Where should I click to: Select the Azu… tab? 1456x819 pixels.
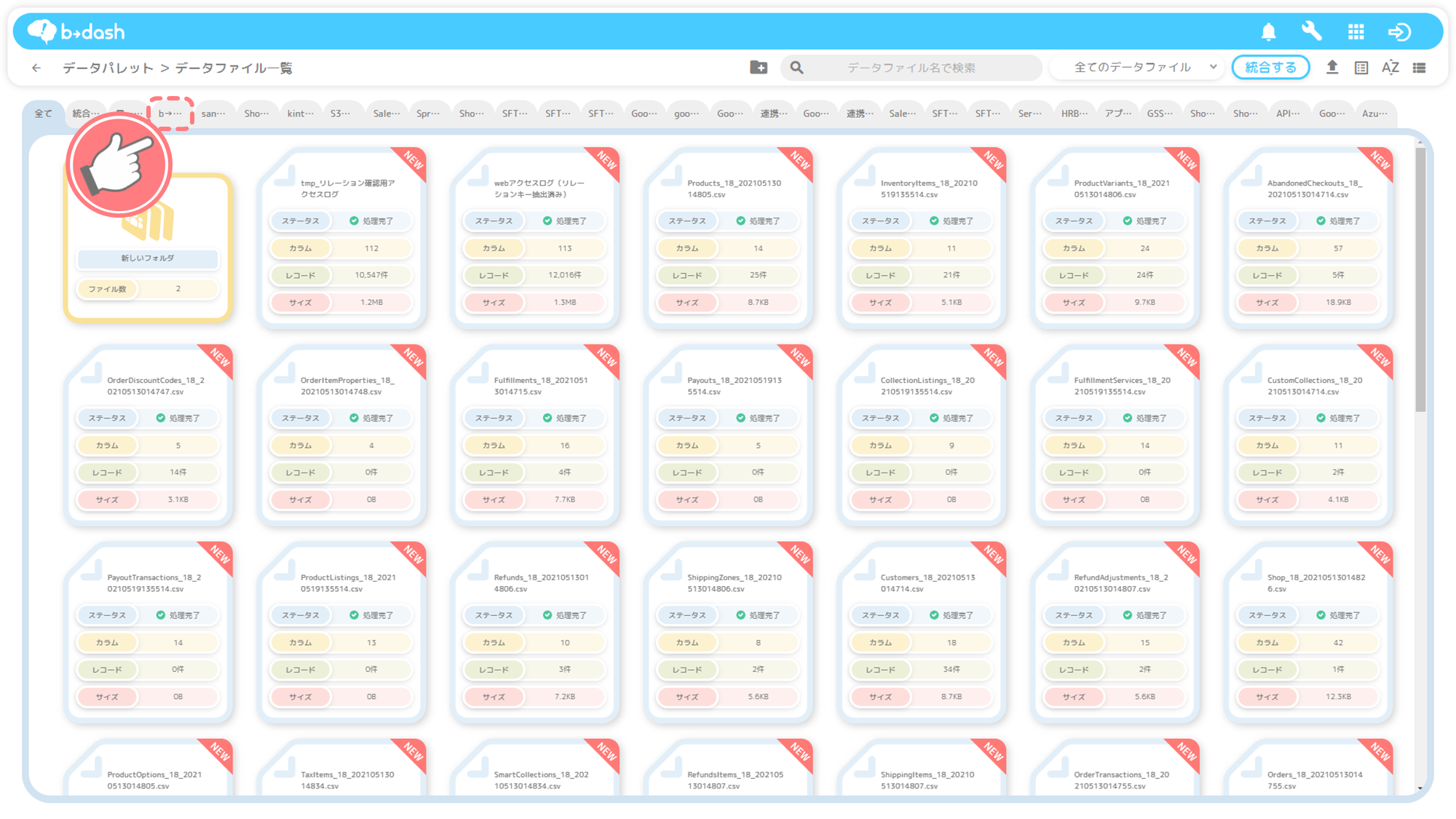coord(1374,114)
